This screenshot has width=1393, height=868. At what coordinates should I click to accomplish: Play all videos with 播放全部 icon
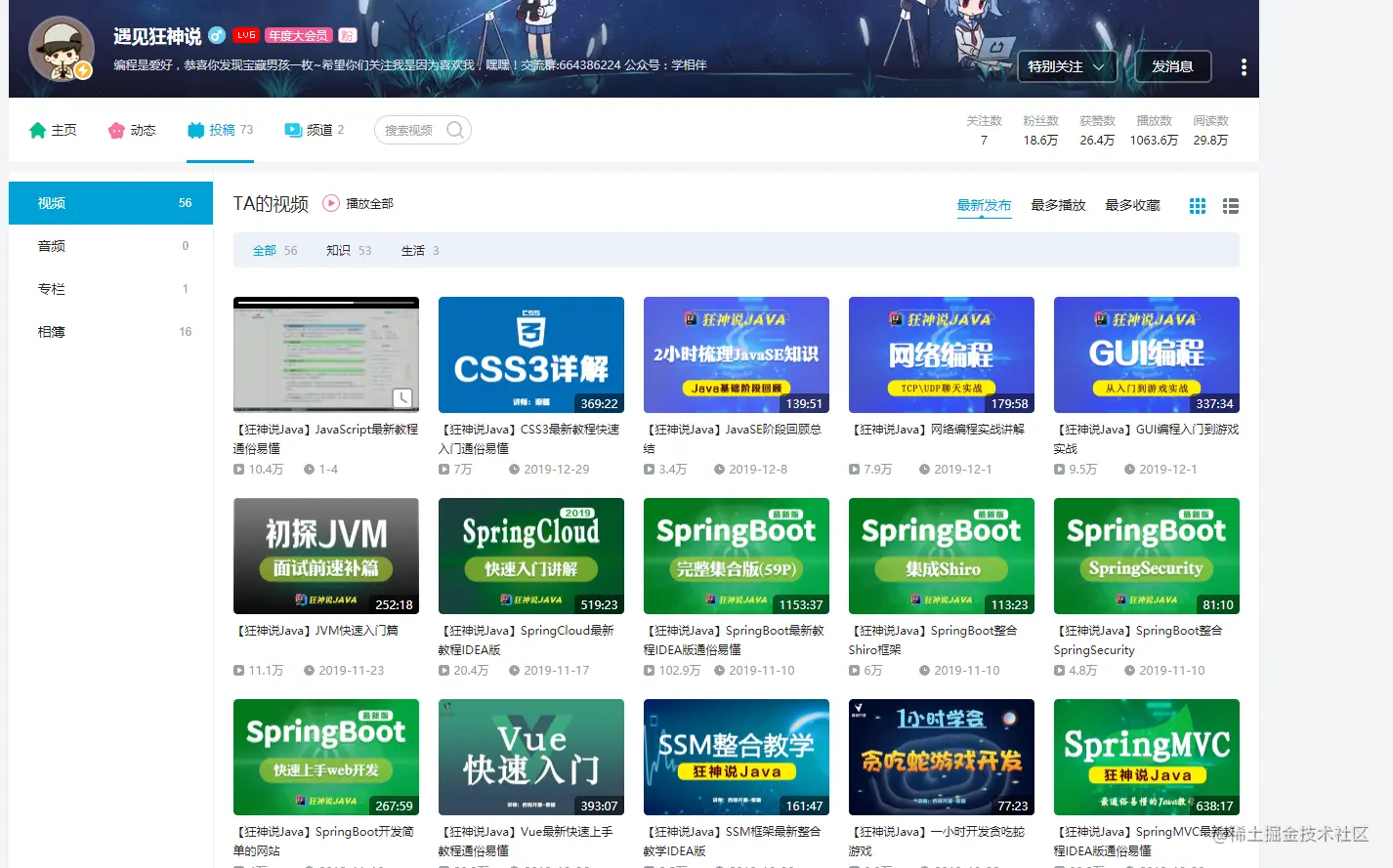pos(331,203)
